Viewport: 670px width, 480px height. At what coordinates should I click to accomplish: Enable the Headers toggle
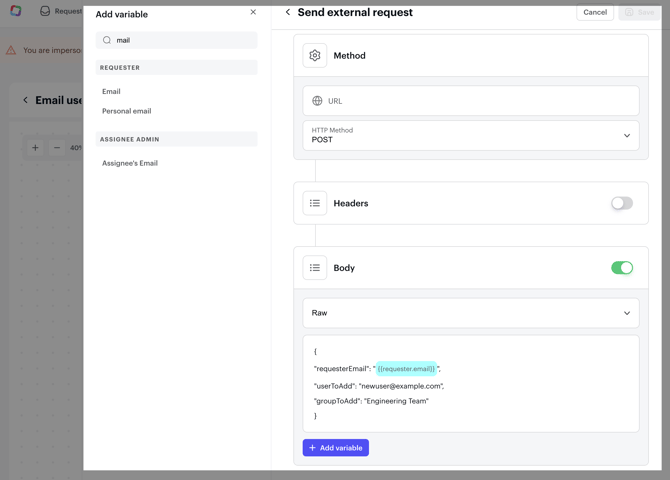[x=622, y=203]
